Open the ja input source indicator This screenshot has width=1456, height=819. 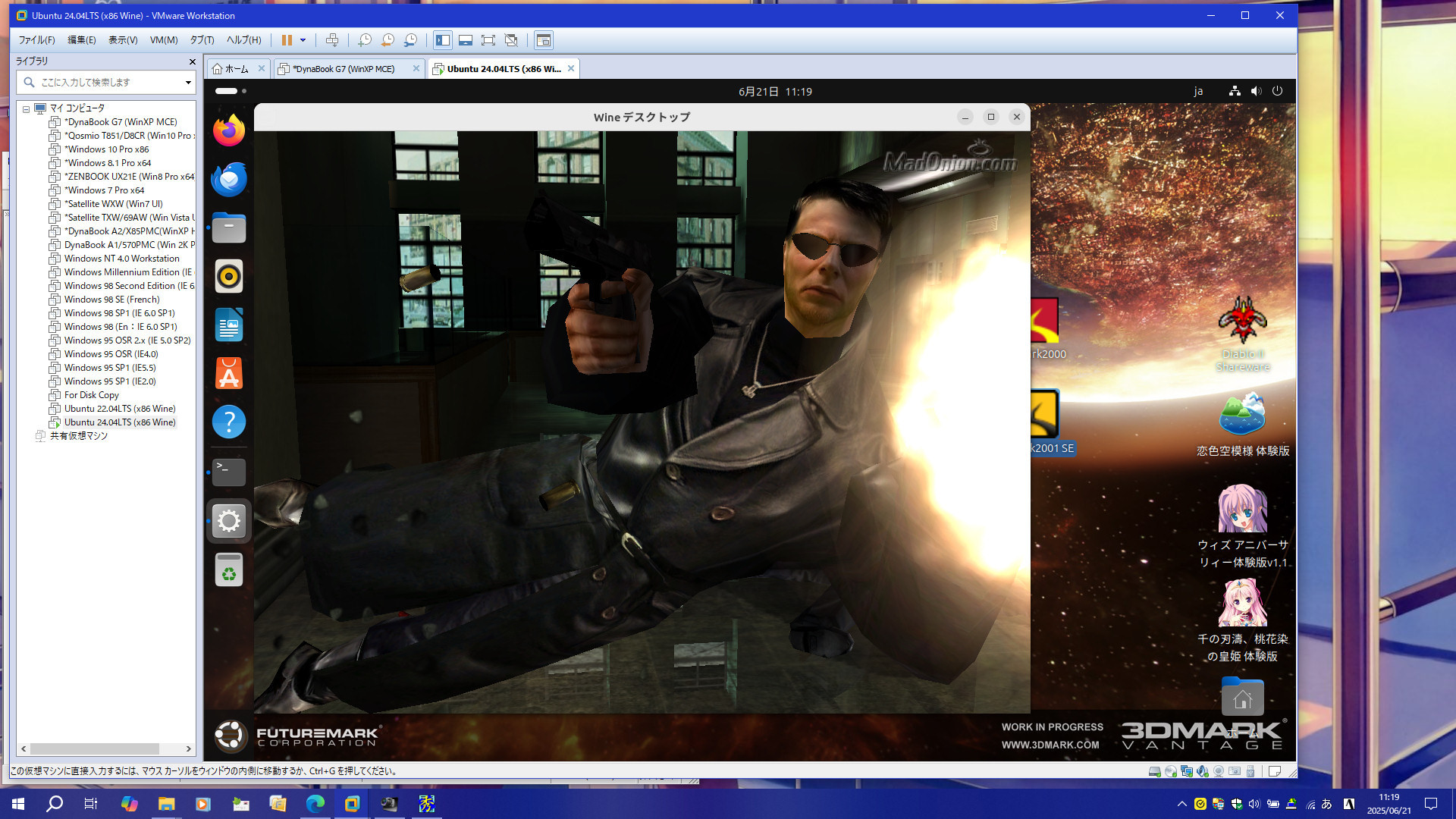pos(1198,92)
